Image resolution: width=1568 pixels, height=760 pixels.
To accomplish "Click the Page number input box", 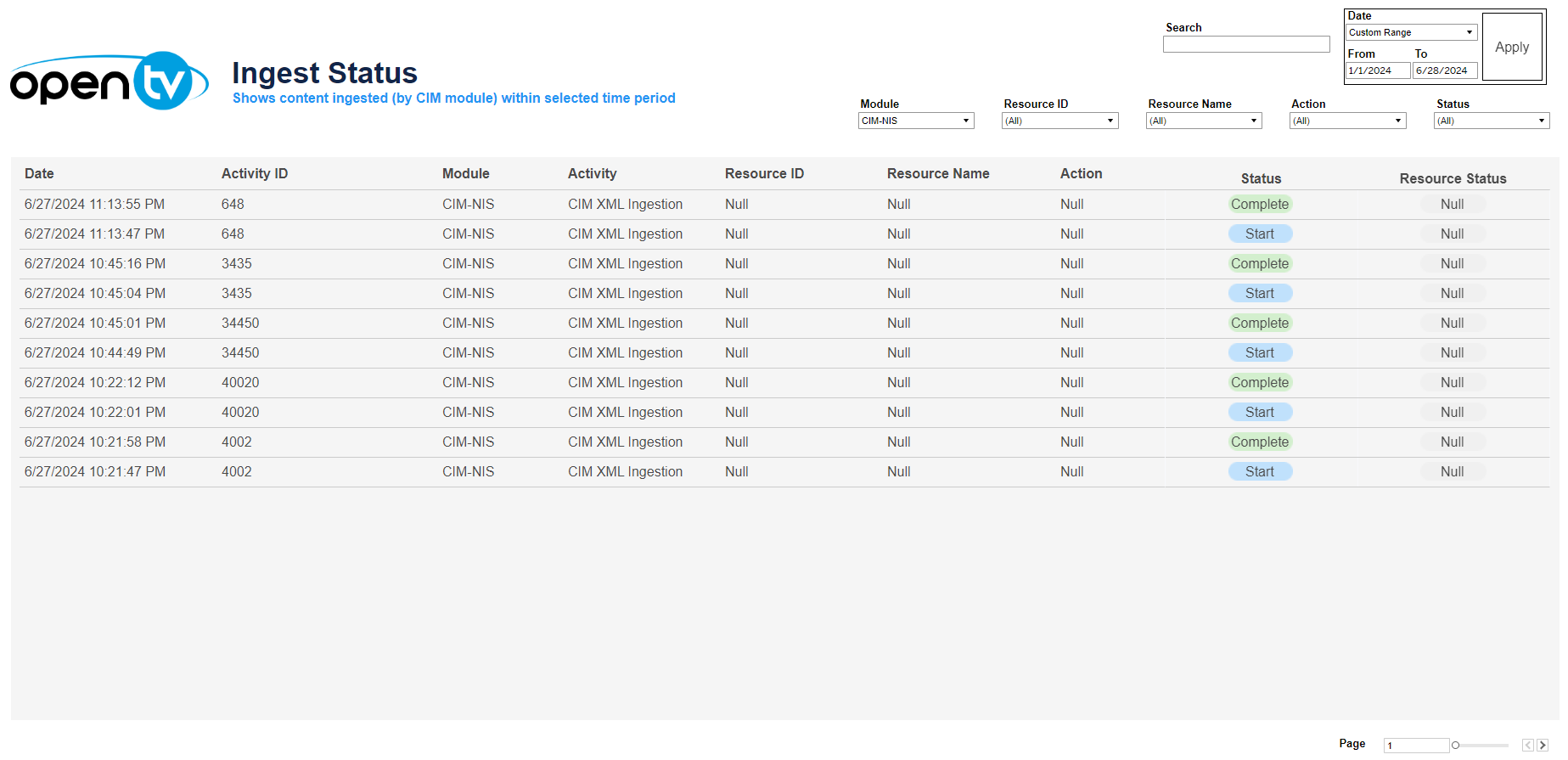I will click(1415, 746).
